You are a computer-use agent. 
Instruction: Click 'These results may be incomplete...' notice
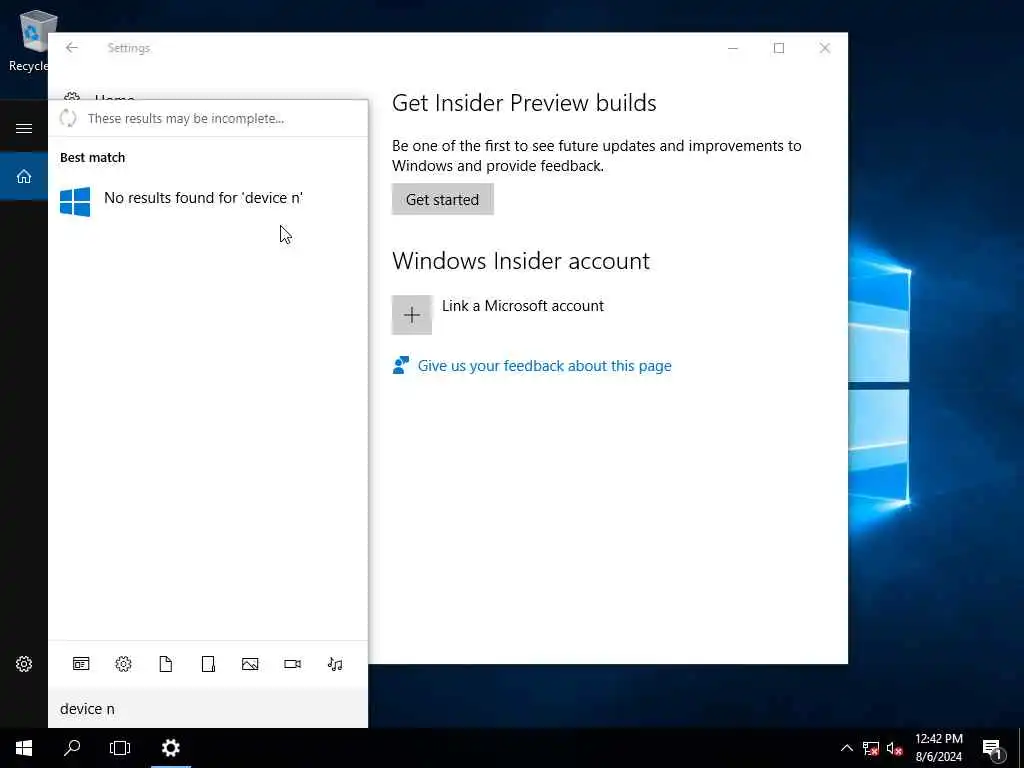185,118
